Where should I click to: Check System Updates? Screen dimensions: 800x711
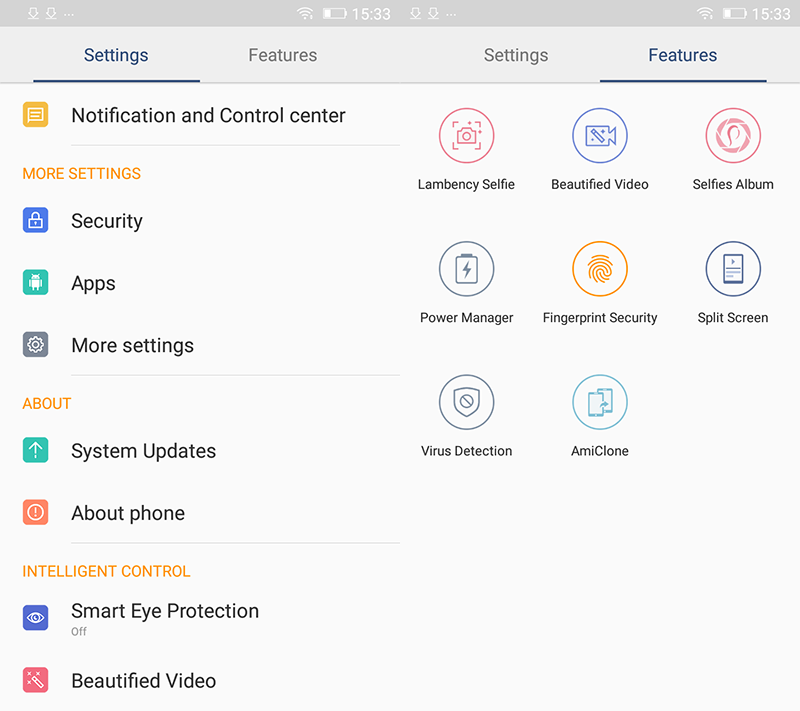pos(200,451)
